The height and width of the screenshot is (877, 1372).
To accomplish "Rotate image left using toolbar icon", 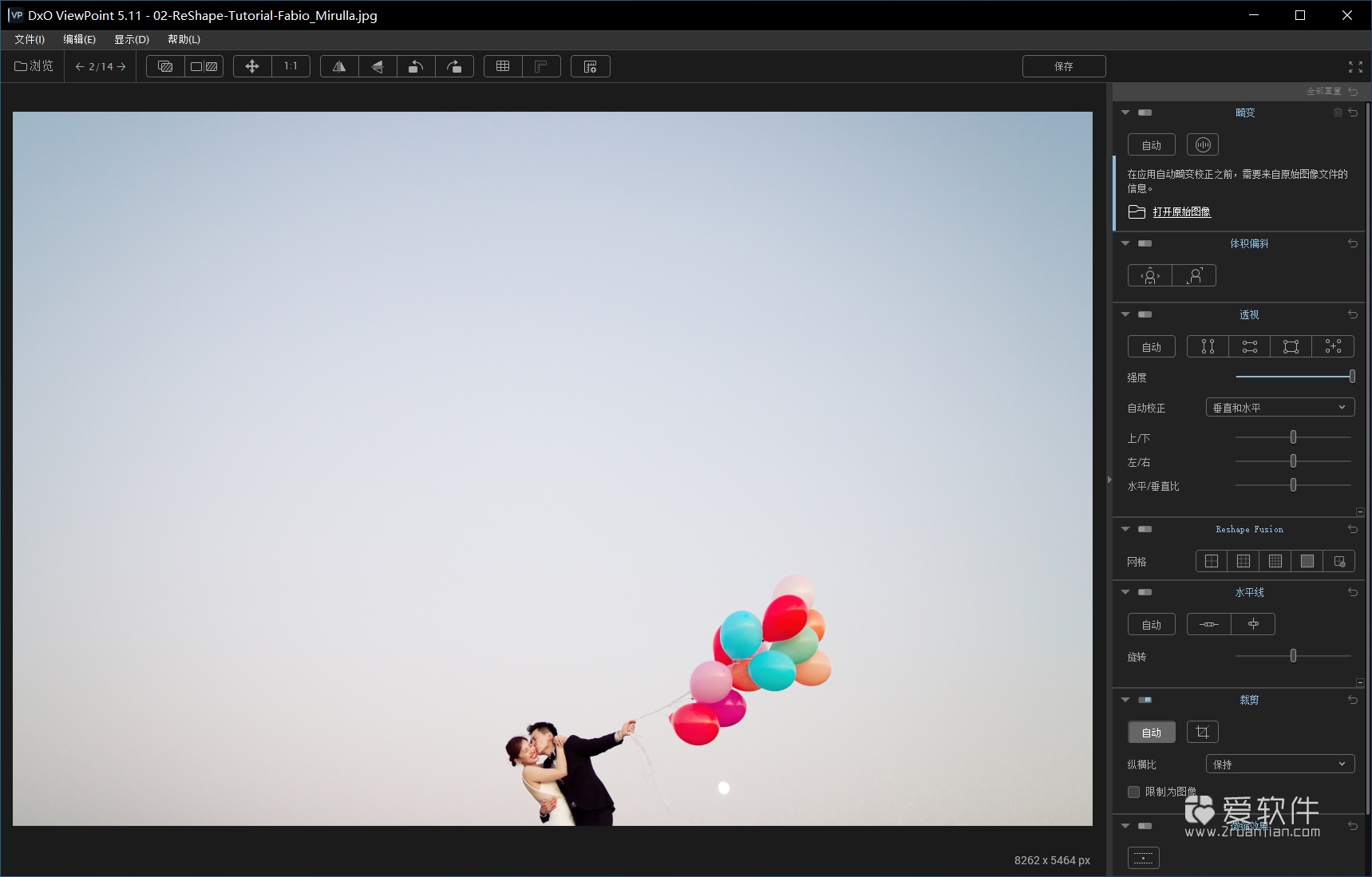I will (416, 67).
